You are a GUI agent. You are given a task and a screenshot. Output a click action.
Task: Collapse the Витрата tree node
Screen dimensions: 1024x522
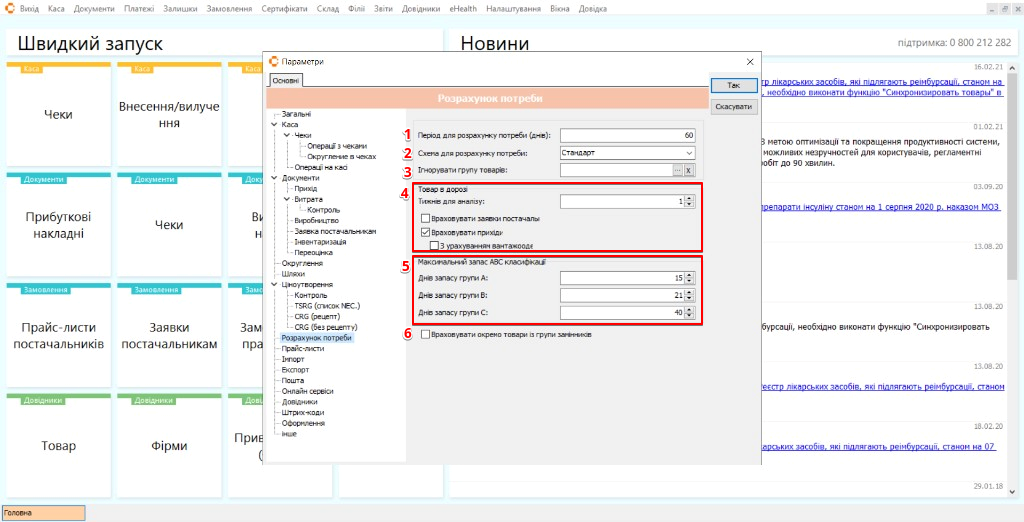(287, 199)
